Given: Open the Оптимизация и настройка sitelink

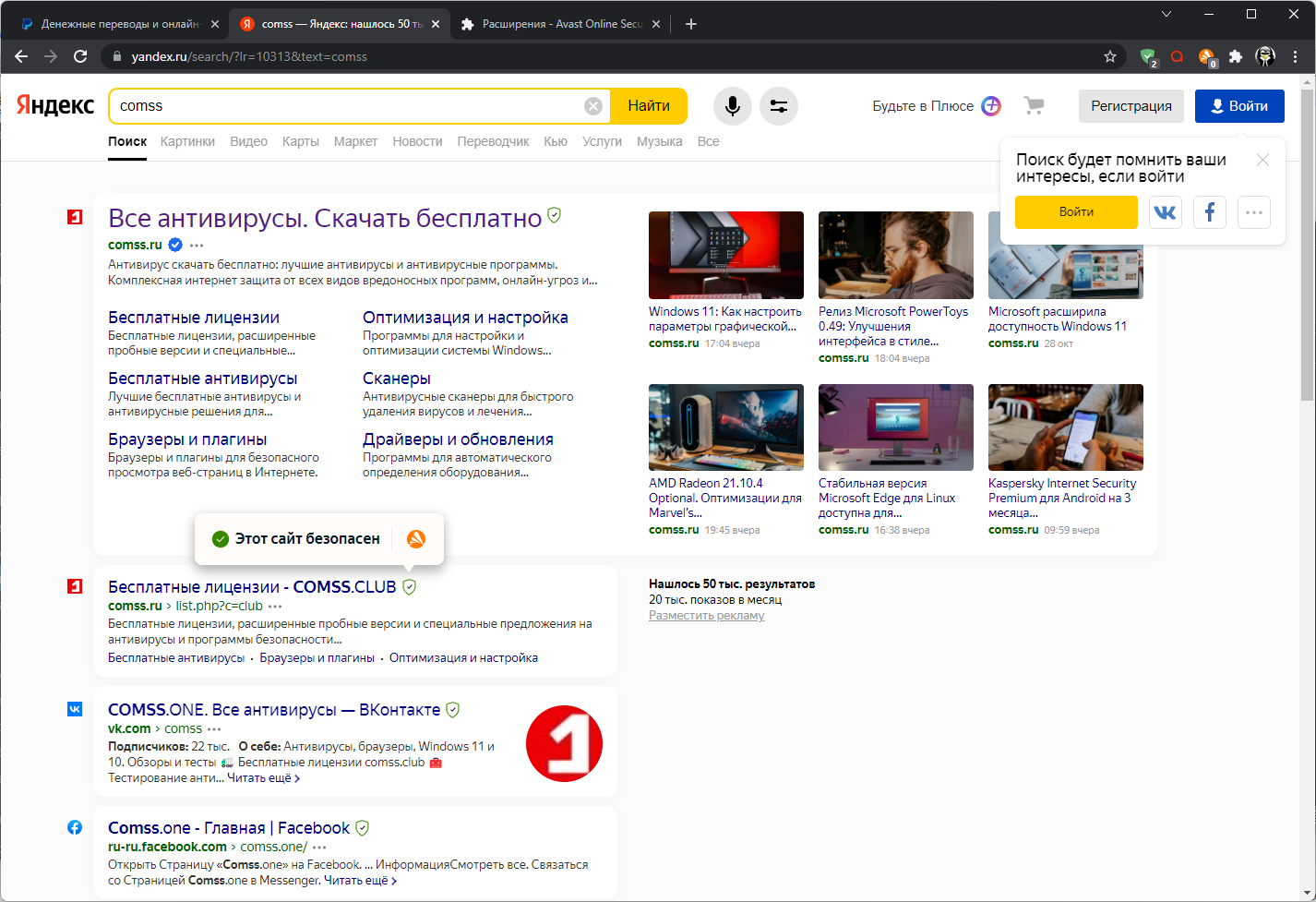Looking at the screenshot, I should 465,318.
